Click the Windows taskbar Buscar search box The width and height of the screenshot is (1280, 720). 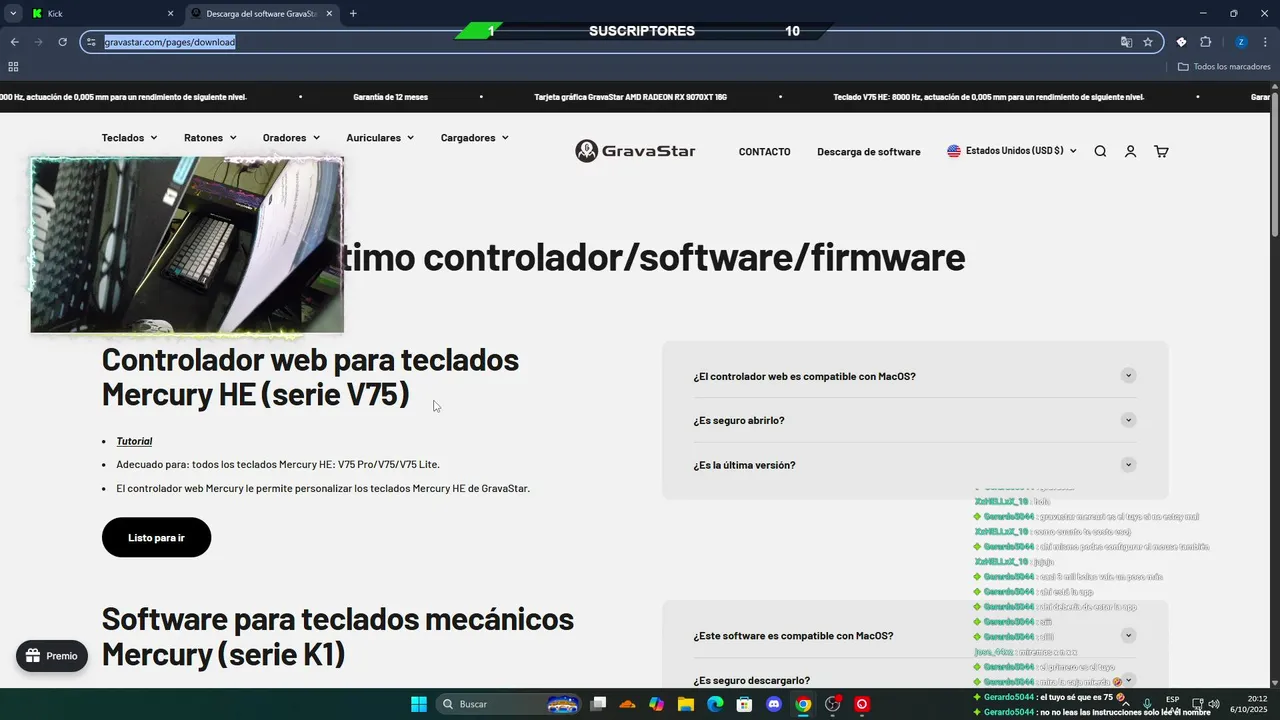pos(508,704)
